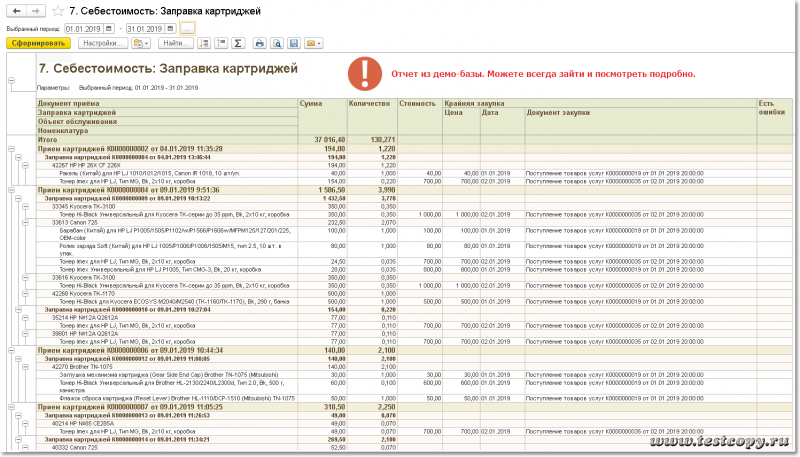Click row Флажок сброса картриджа Reset Lever
The height and width of the screenshot is (457, 800).
[x=414, y=398]
